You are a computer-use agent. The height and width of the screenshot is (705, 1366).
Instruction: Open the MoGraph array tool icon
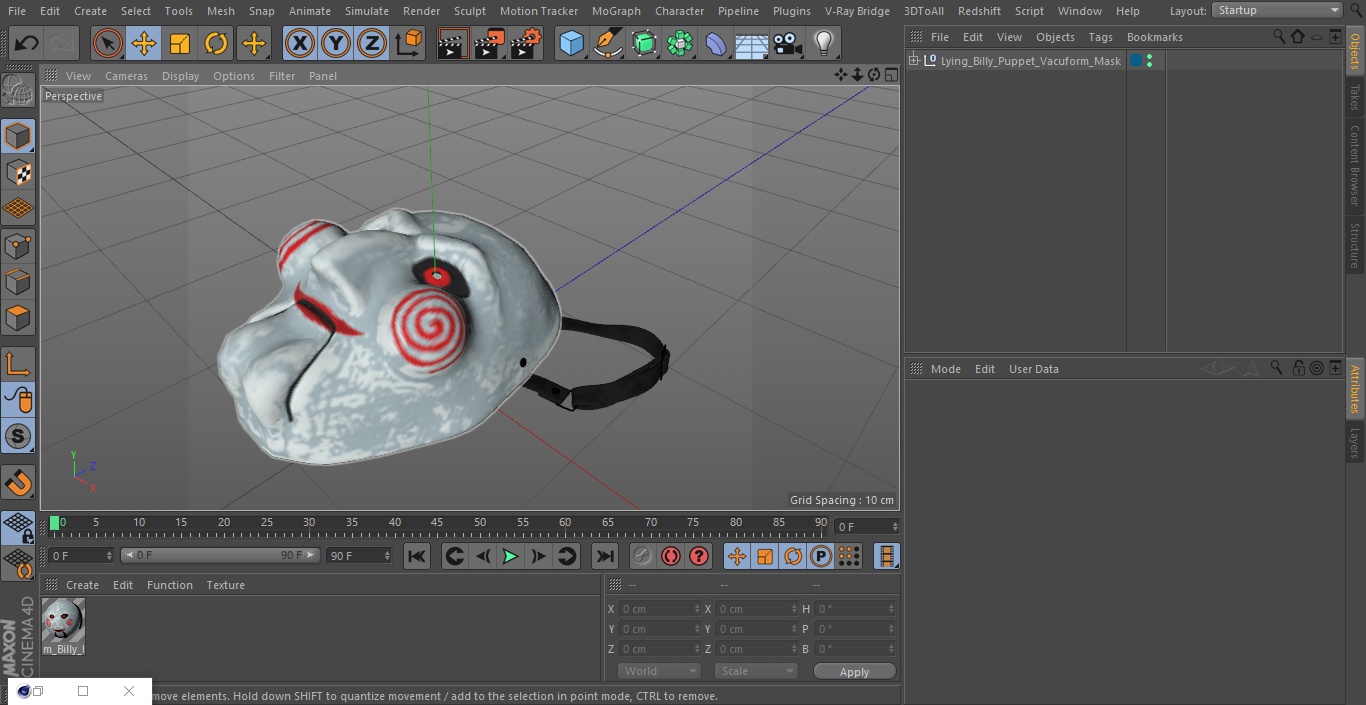[680, 43]
